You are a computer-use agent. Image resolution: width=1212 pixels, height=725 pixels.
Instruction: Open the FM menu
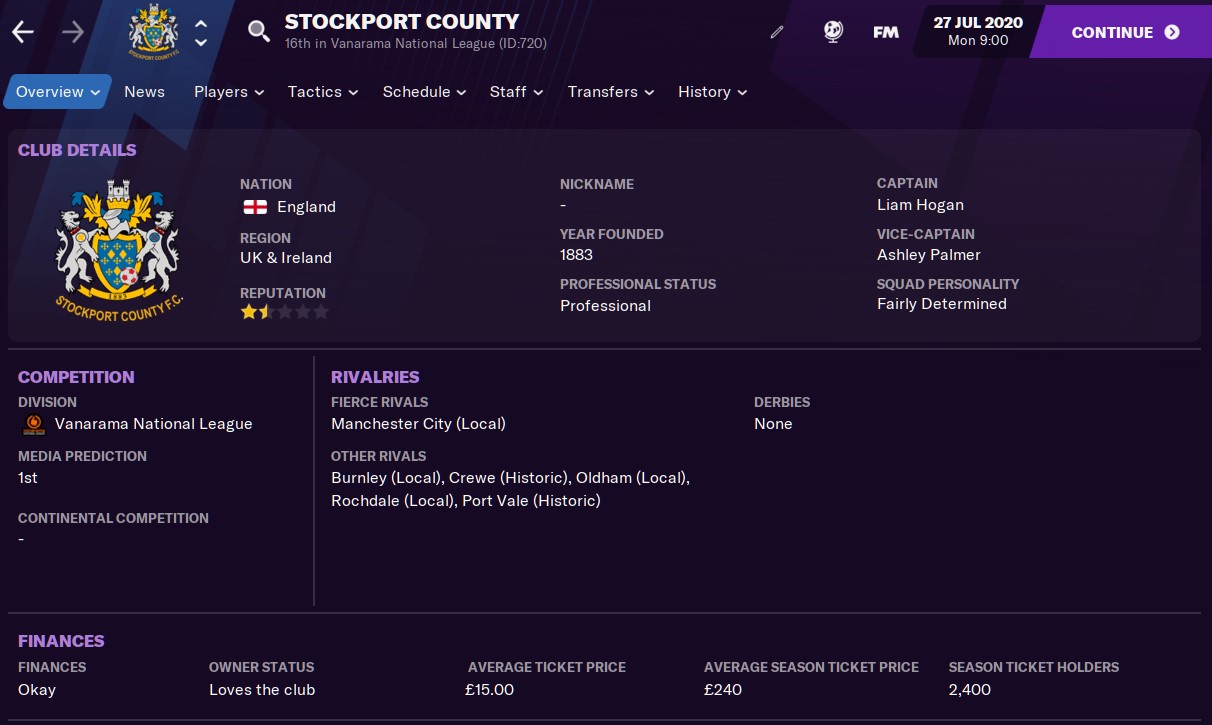point(885,32)
